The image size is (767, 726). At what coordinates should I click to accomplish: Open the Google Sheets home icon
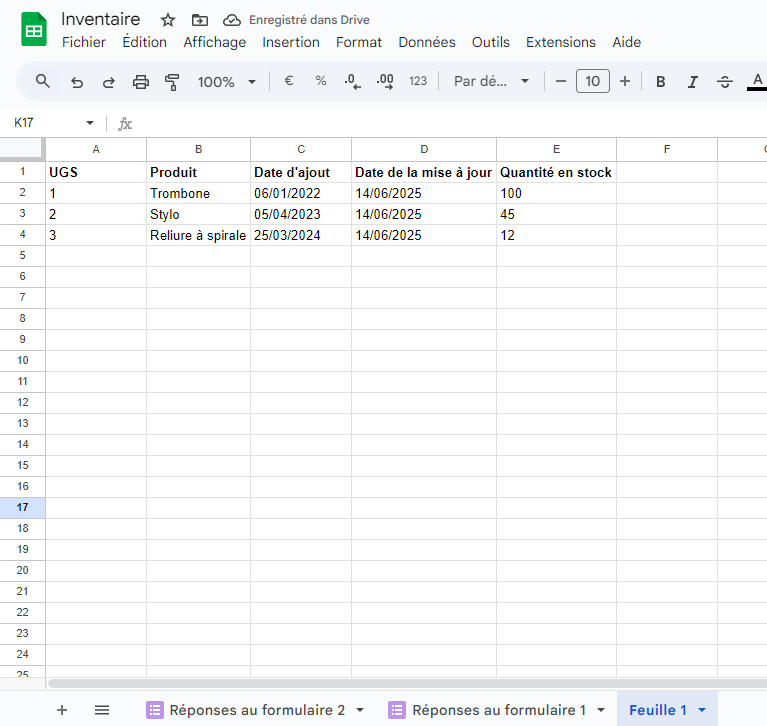34,30
